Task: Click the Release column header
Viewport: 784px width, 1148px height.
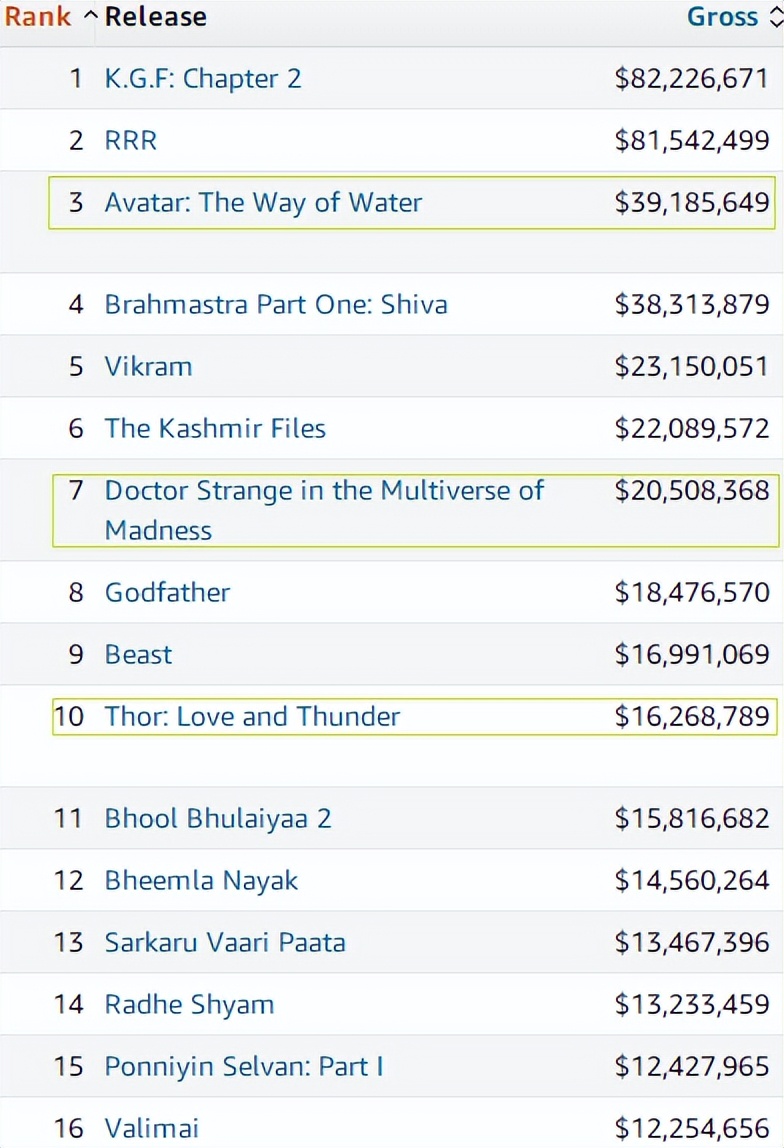Action: pos(155,17)
